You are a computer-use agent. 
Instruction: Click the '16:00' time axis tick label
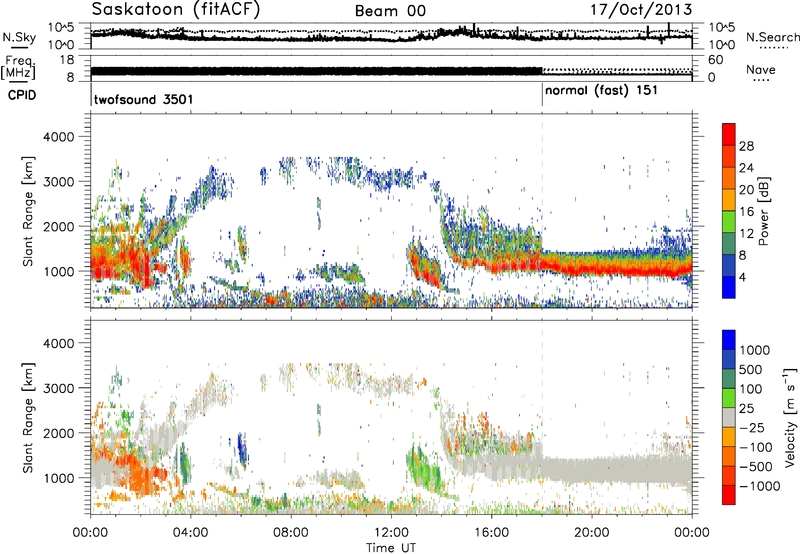491,533
